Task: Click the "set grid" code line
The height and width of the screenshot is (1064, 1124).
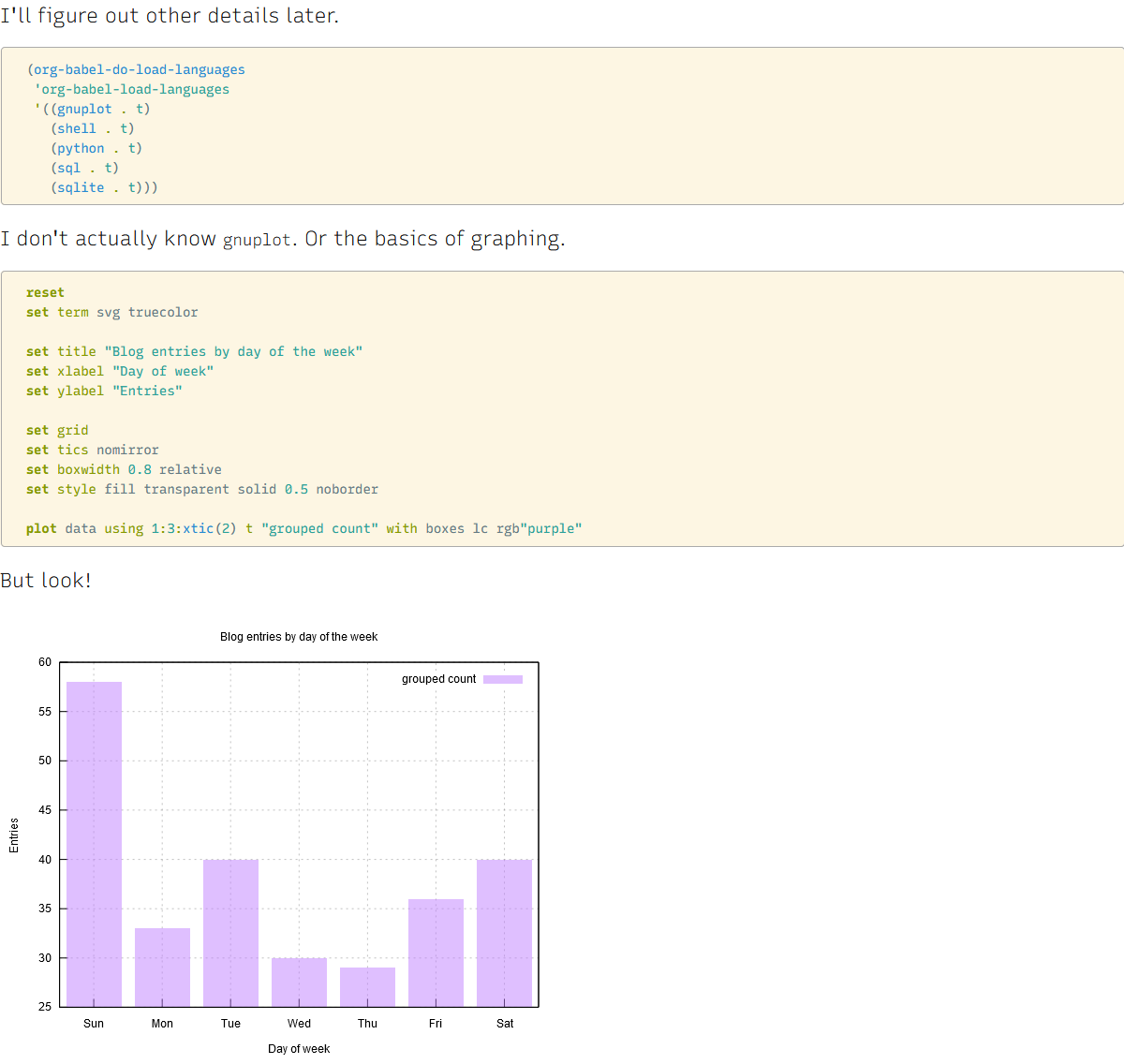Action: [x=57, y=430]
